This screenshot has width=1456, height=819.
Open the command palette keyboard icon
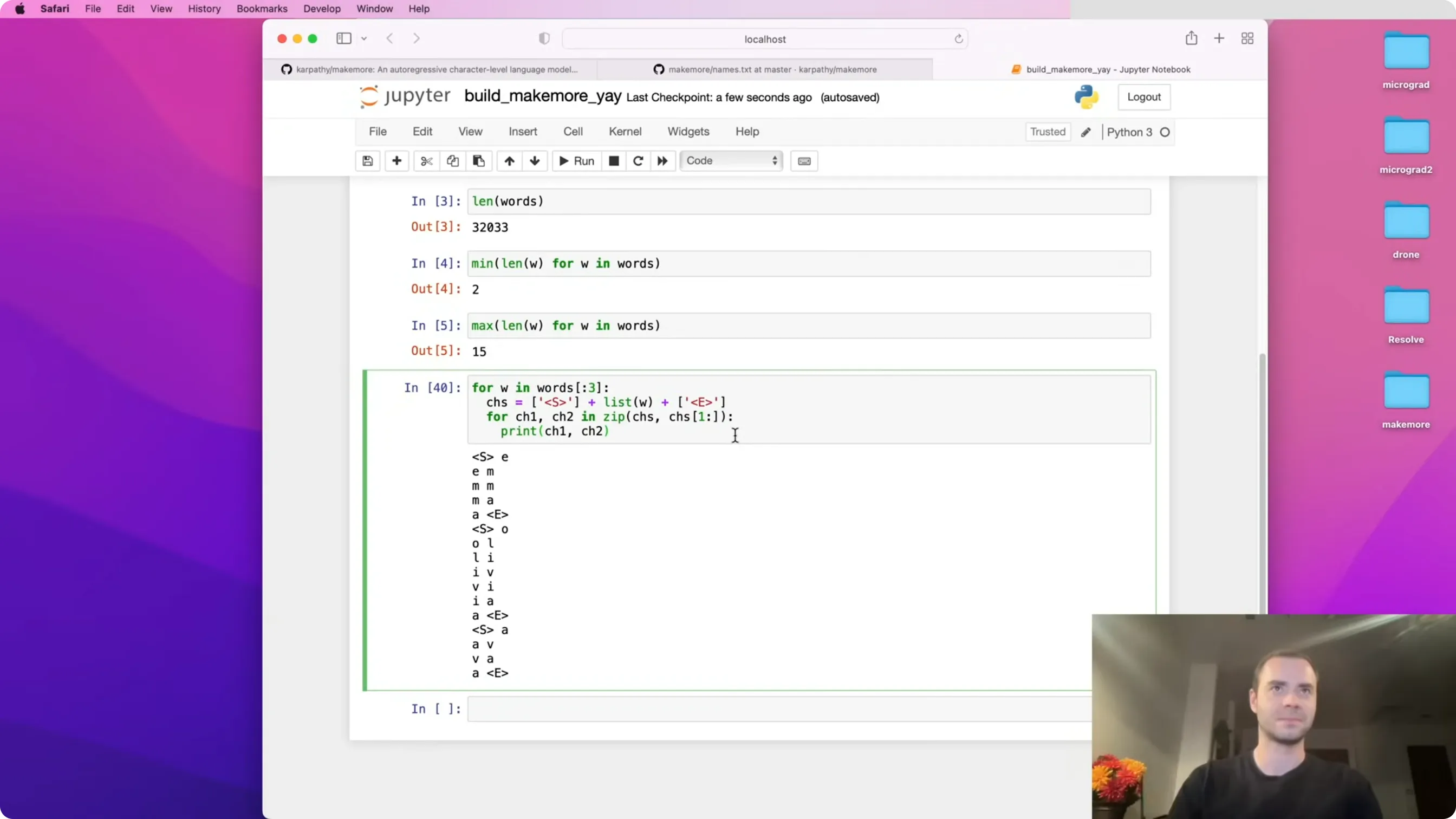[x=804, y=161]
